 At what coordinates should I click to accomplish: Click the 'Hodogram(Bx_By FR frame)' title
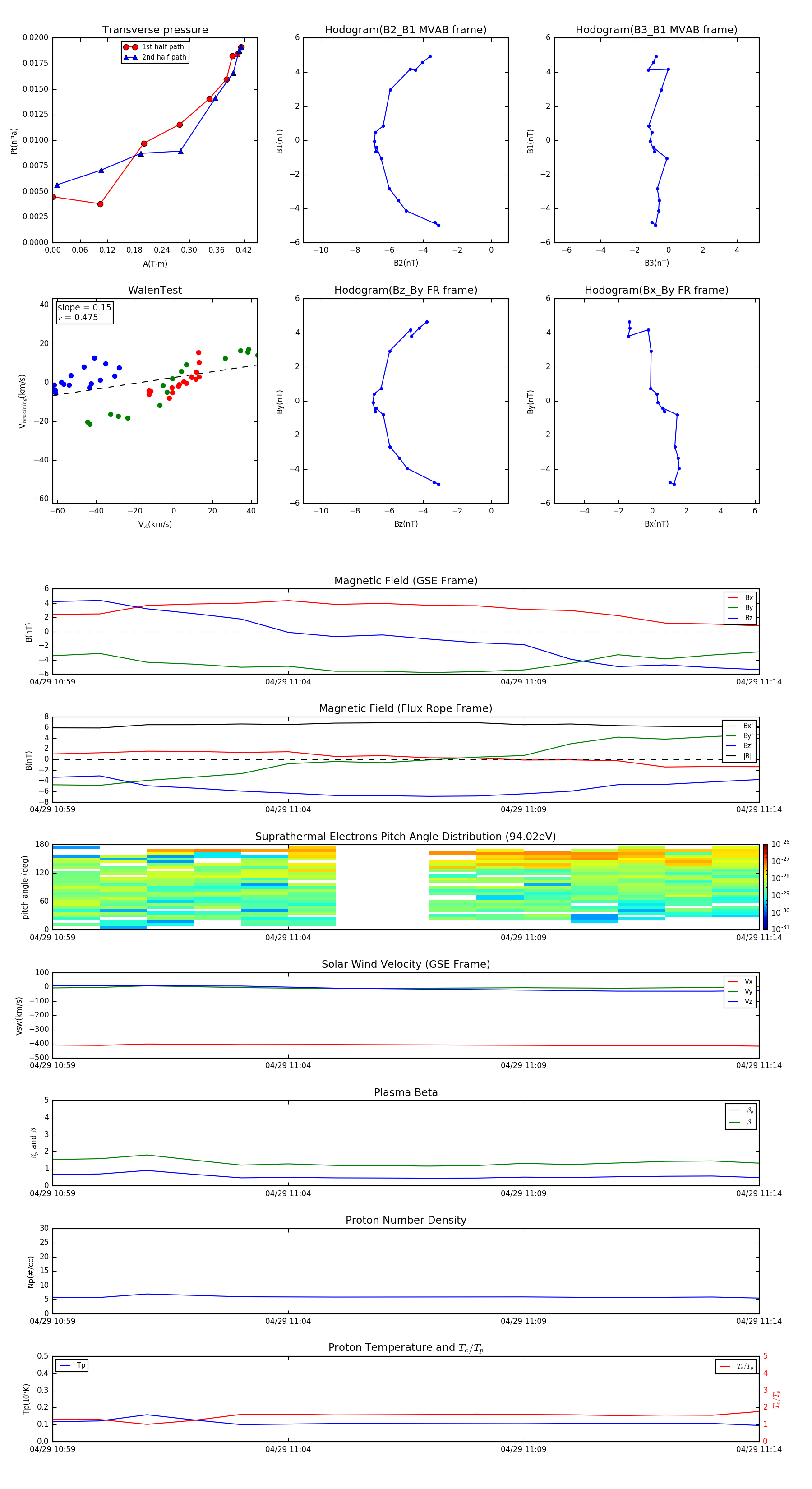(656, 290)
